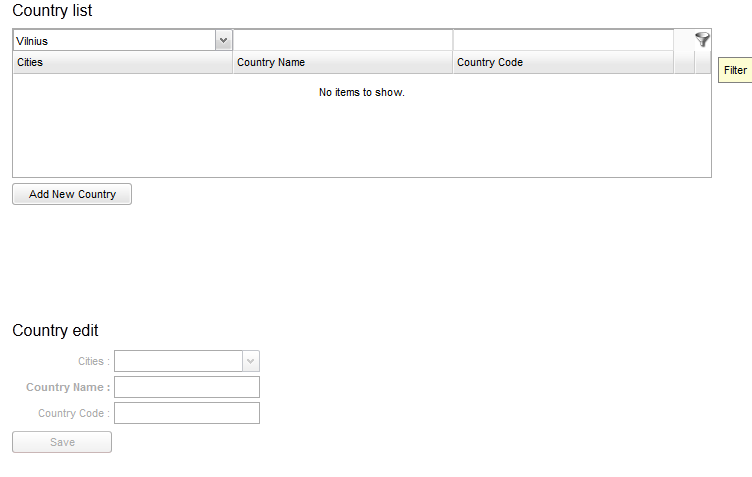The height and width of the screenshot is (477, 752).
Task: Click the "No items to show." message
Action: click(361, 92)
